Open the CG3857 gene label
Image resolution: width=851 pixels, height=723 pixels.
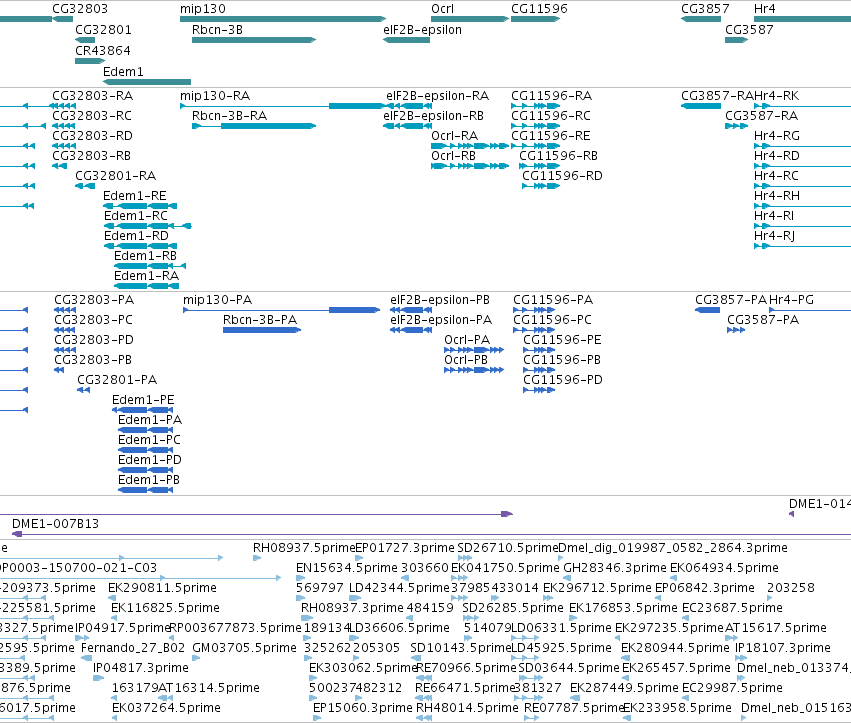[705, 9]
